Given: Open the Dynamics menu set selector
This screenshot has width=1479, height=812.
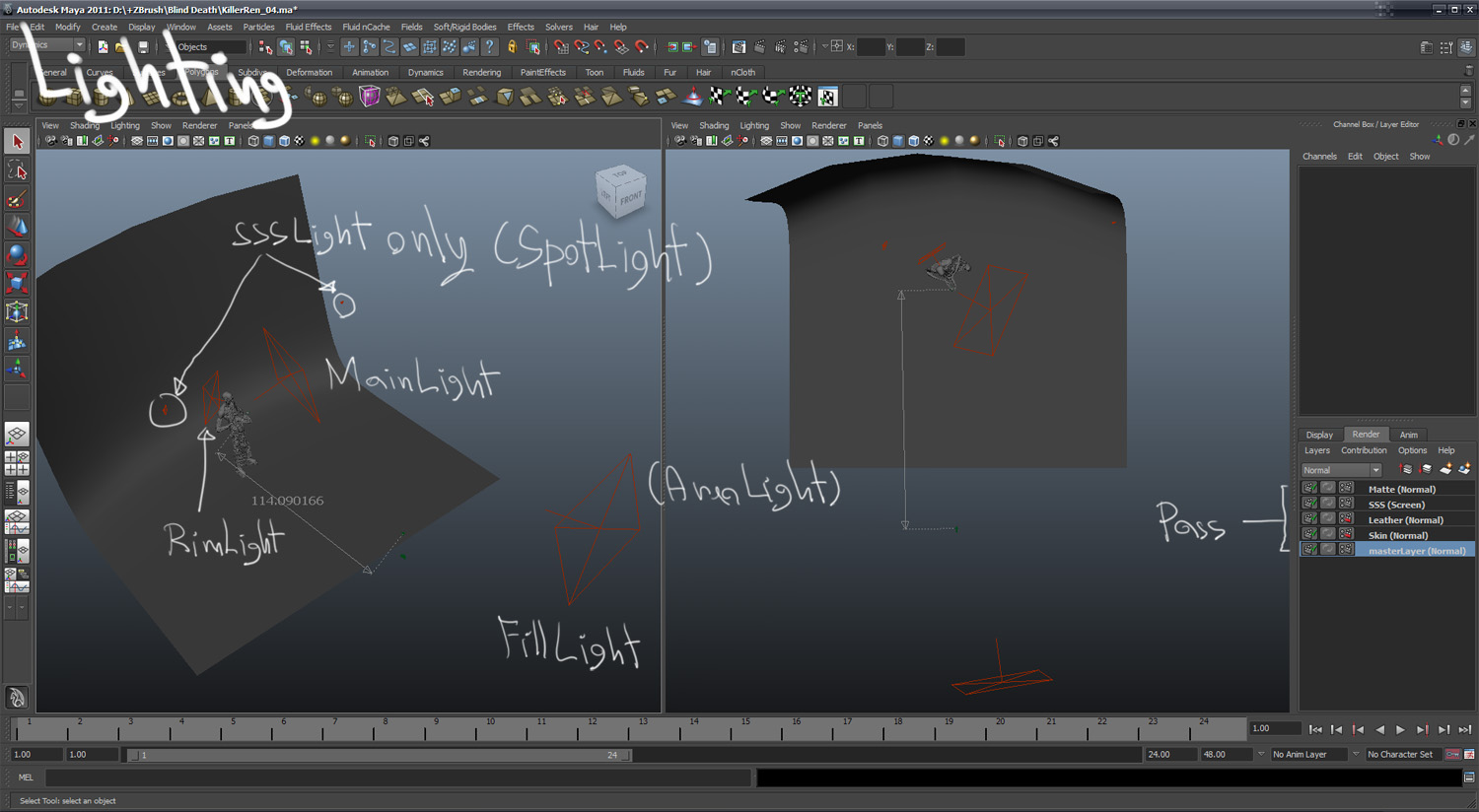Looking at the screenshot, I should pos(44,43).
